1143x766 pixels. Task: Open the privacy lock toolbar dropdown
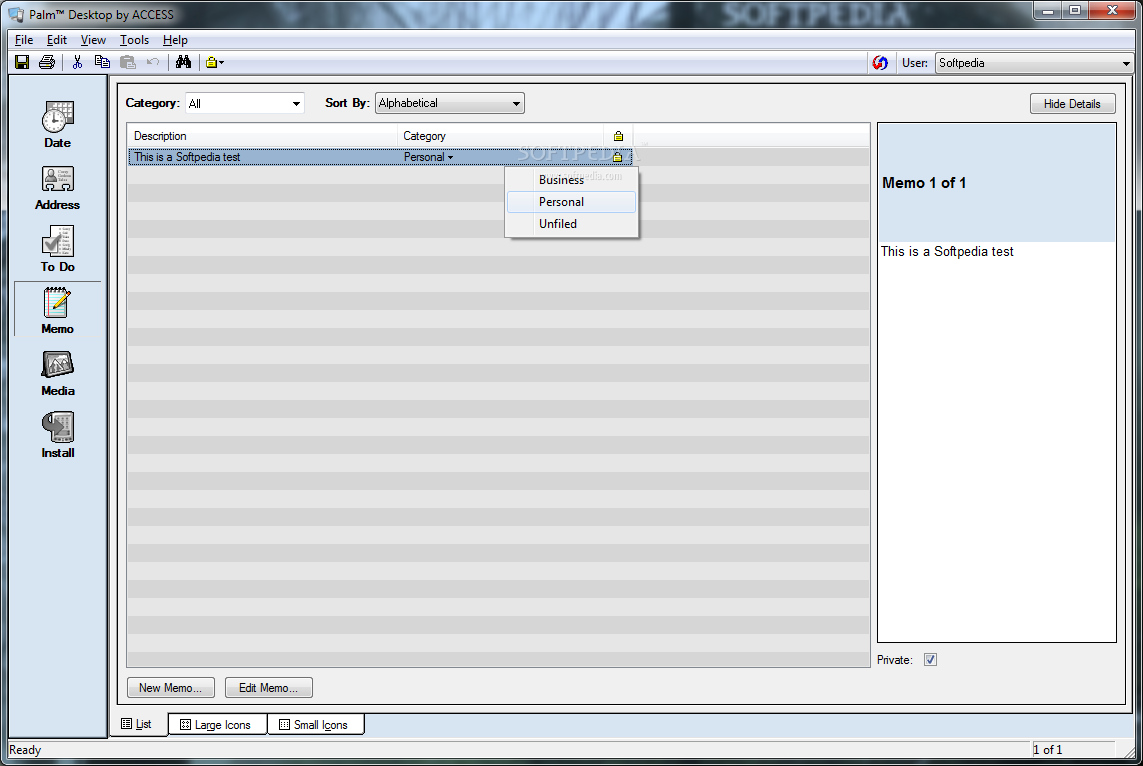point(214,63)
